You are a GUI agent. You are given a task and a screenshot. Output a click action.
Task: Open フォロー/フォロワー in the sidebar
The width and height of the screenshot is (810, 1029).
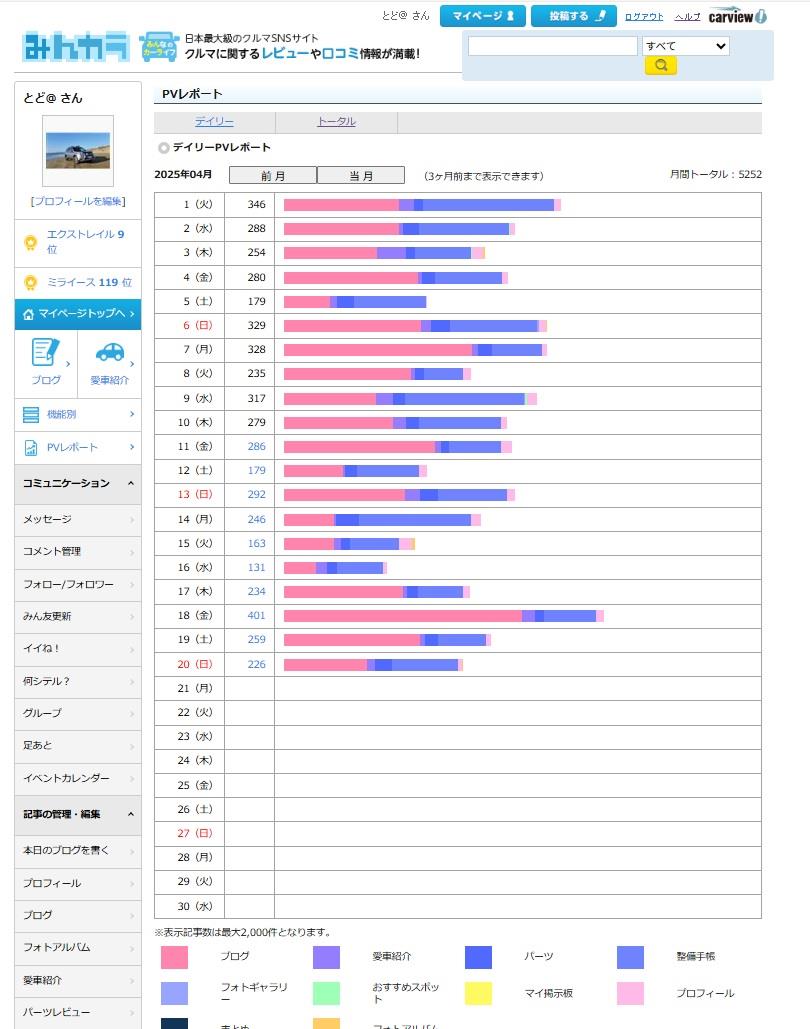pos(78,584)
